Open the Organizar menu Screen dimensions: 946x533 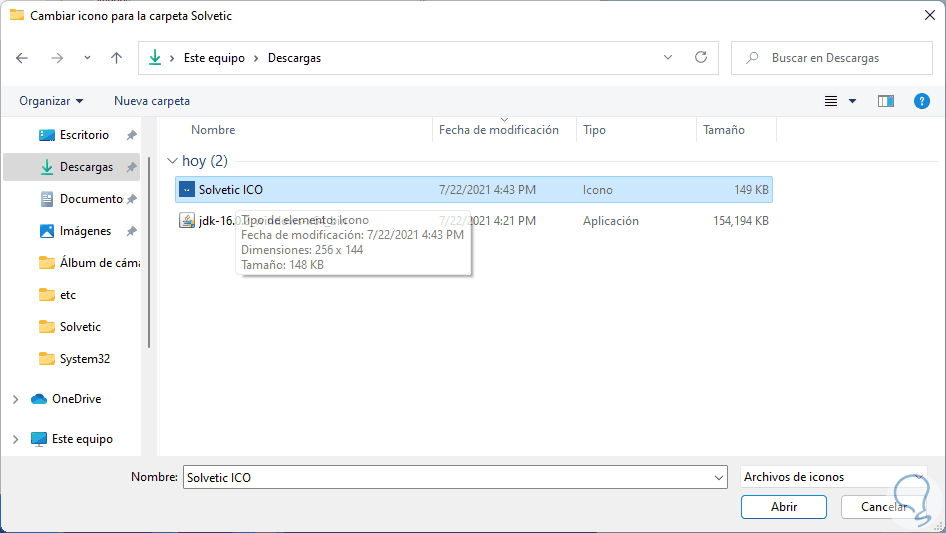[x=51, y=101]
